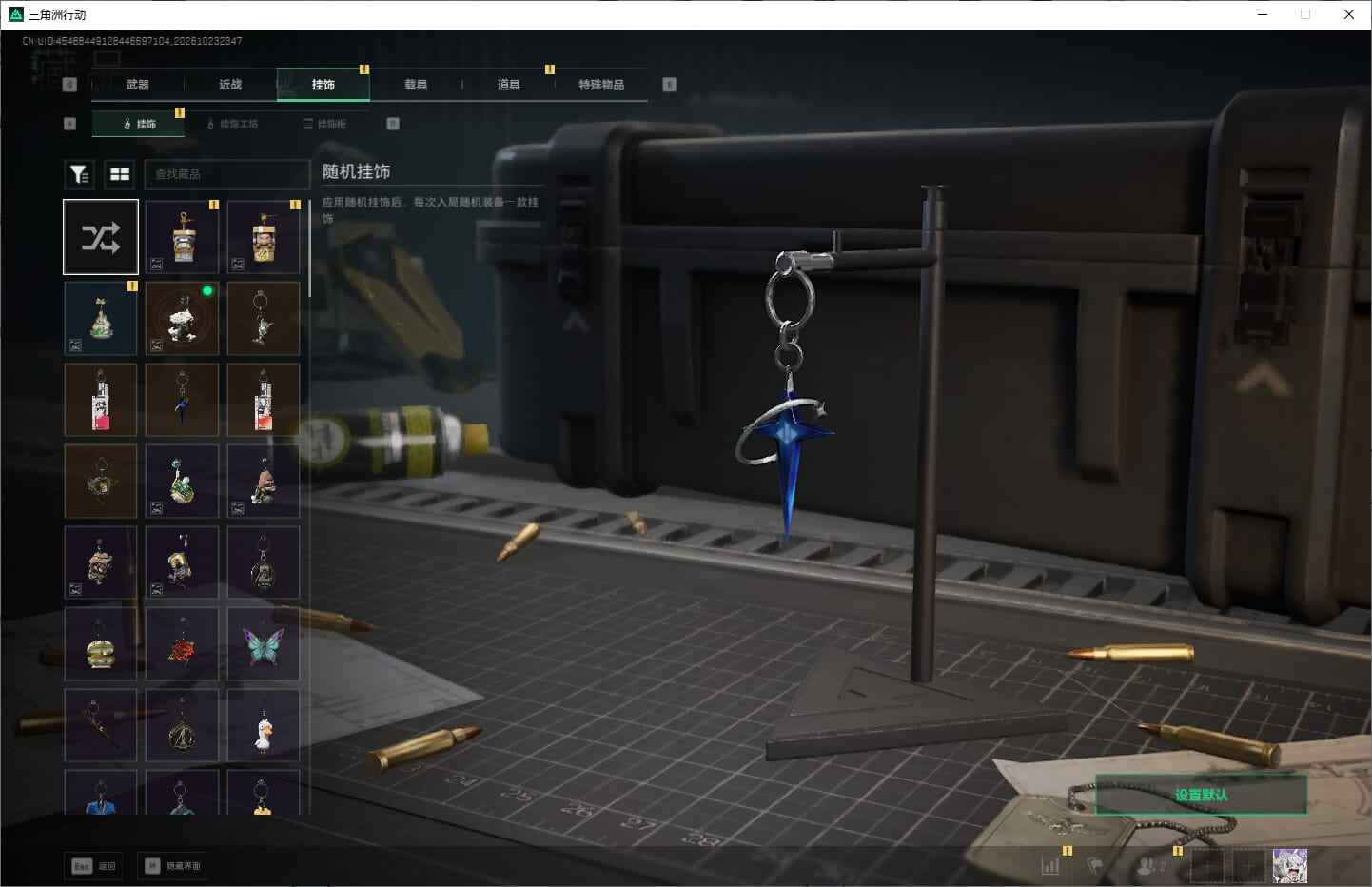This screenshot has width=1372, height=887.
Task: Open the player avatar portrait
Action: [x=1290, y=866]
